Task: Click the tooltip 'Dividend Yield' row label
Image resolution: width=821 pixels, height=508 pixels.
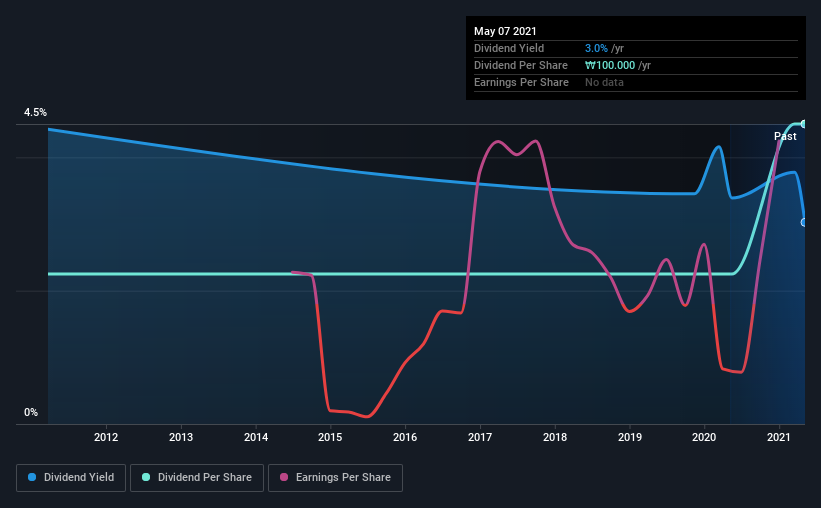Action: [509, 48]
